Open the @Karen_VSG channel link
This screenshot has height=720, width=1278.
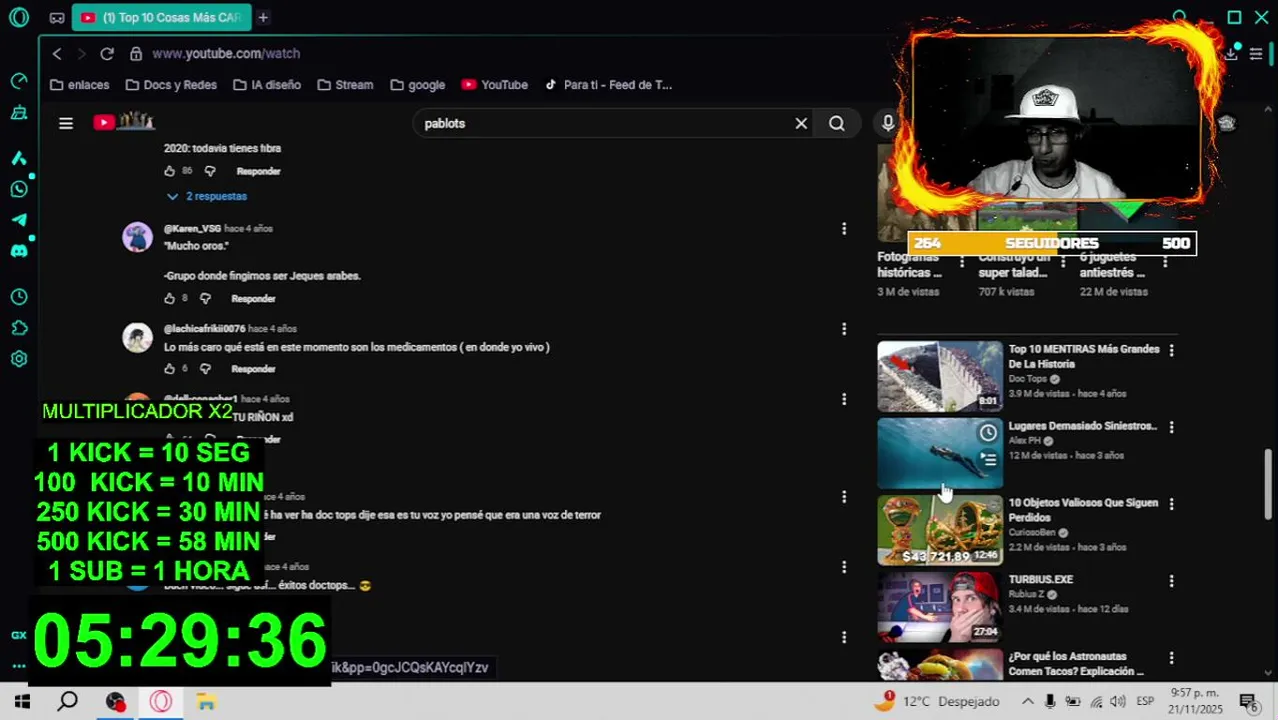point(192,229)
